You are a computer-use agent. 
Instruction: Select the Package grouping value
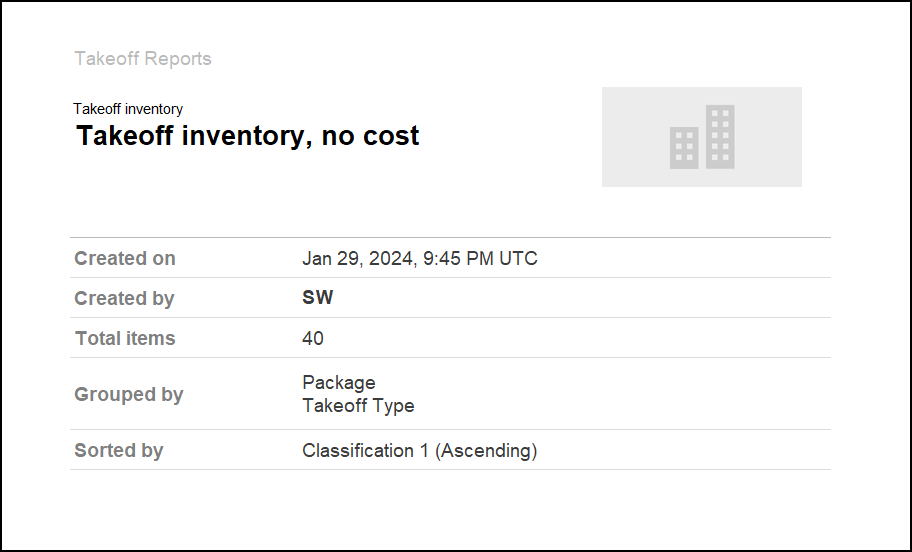pos(339,383)
